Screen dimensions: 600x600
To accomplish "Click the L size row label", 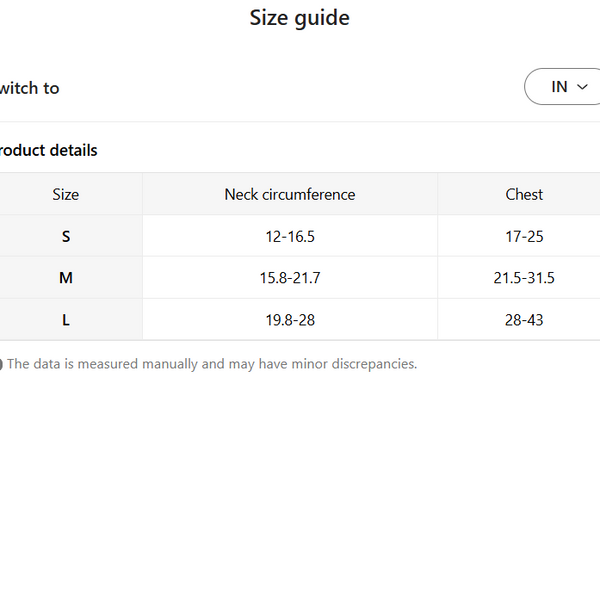I will [x=66, y=320].
